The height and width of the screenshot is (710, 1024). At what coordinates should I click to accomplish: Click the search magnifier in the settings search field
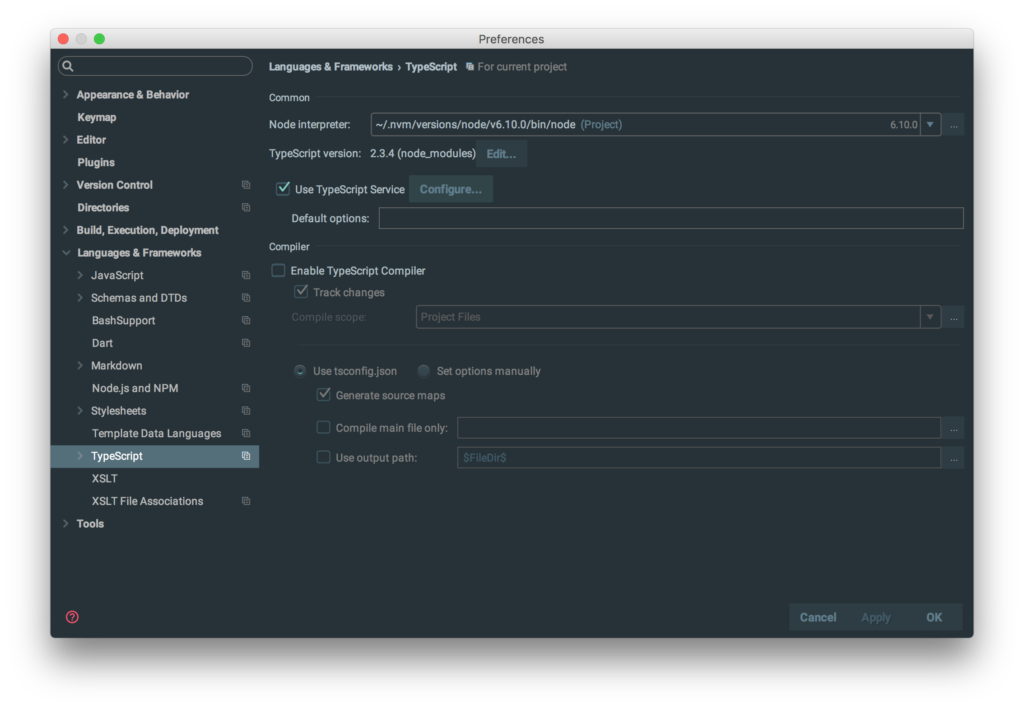[x=67, y=65]
